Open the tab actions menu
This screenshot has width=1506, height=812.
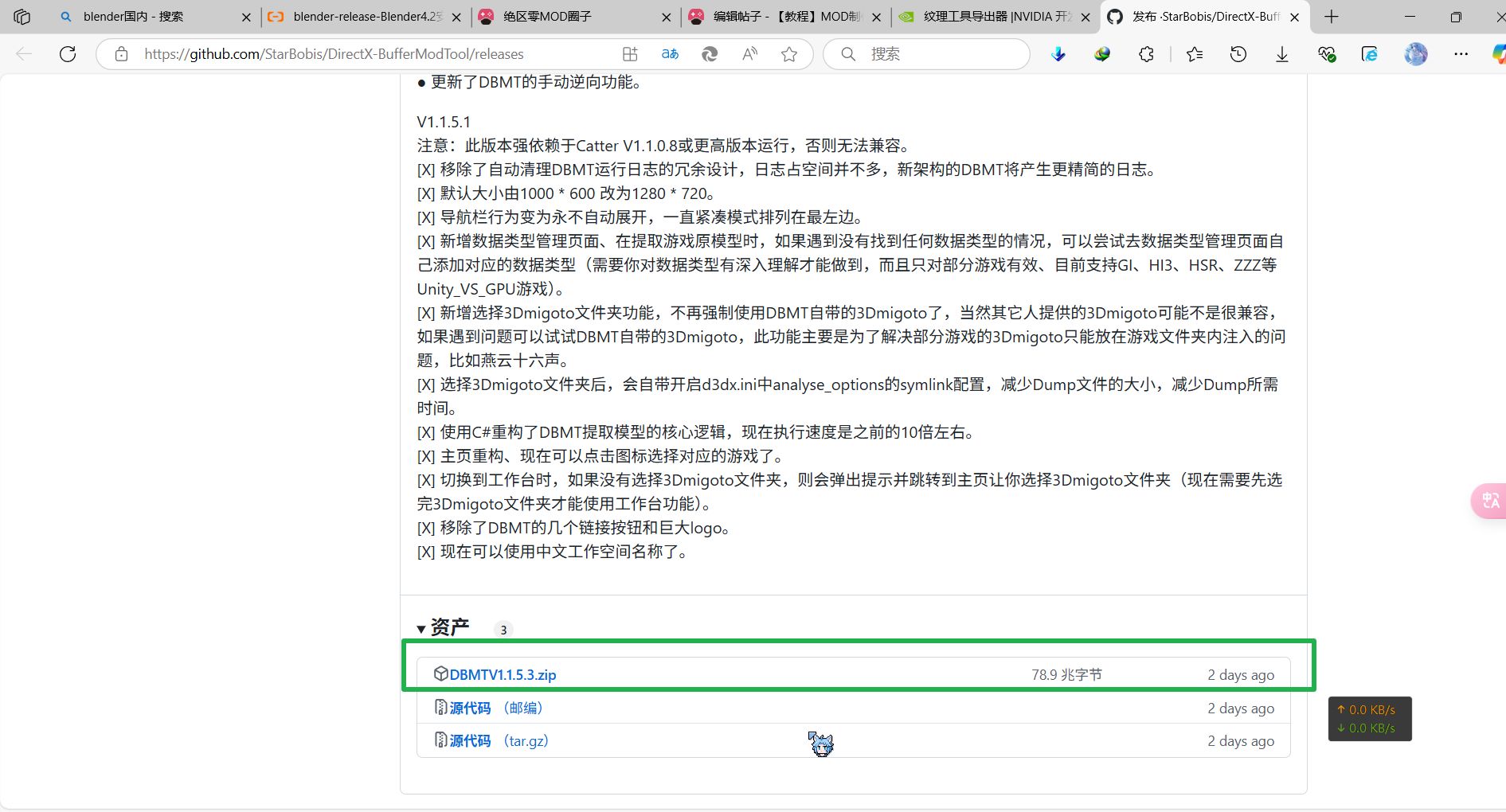tap(22, 16)
